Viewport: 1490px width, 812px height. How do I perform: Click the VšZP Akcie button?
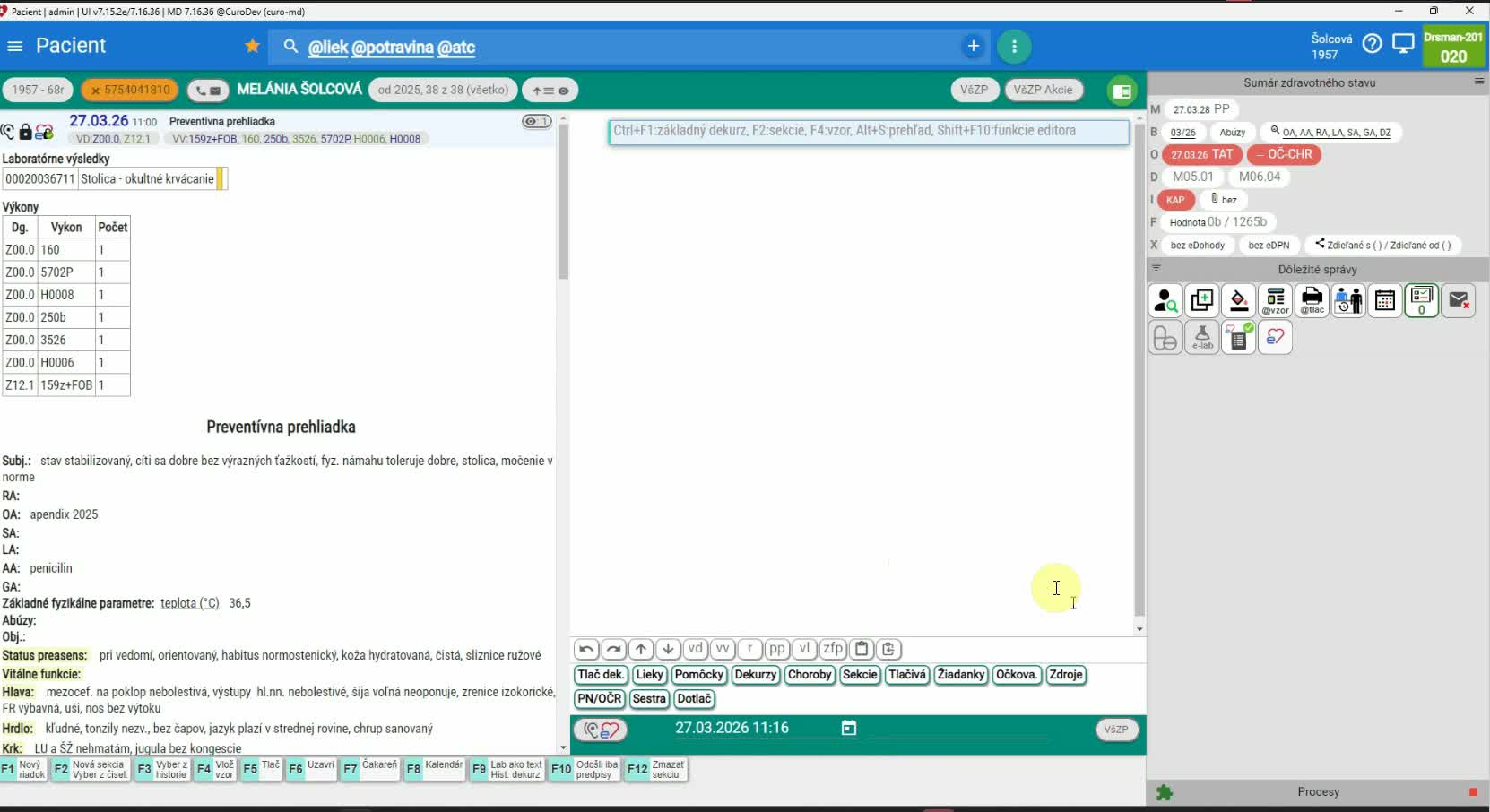click(1043, 90)
